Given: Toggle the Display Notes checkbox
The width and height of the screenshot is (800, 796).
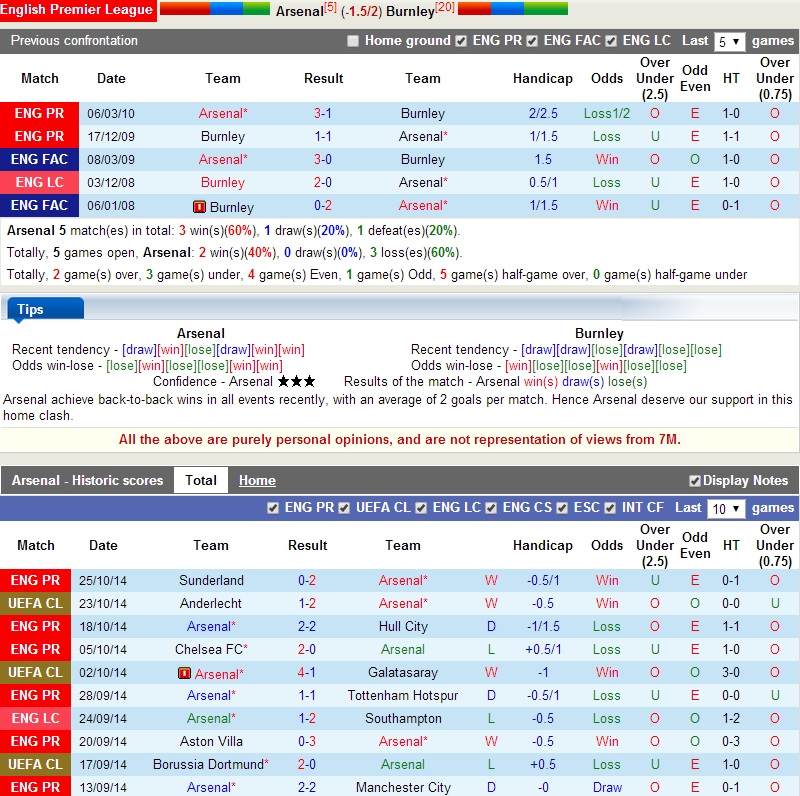Looking at the screenshot, I should (694, 481).
